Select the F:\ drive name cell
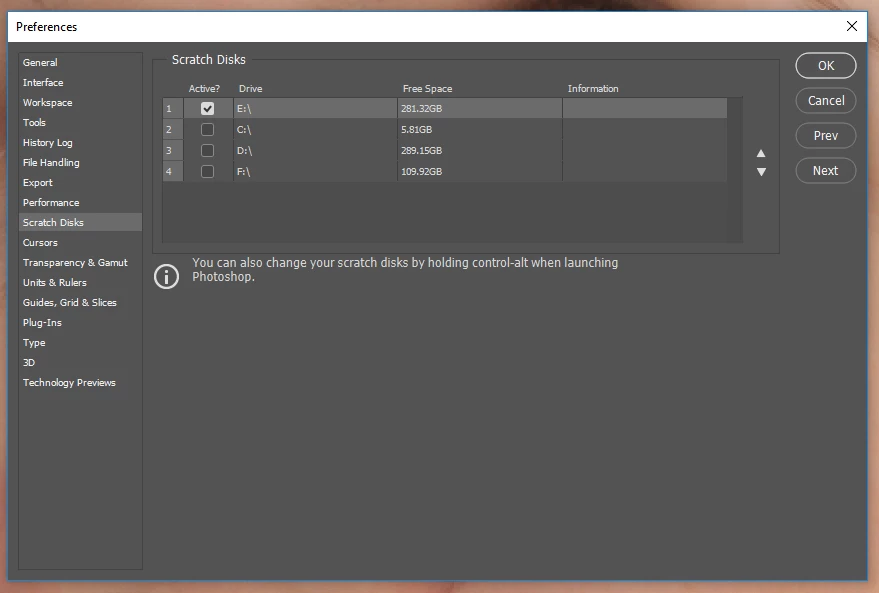Image resolution: width=879 pixels, height=593 pixels. (315, 172)
